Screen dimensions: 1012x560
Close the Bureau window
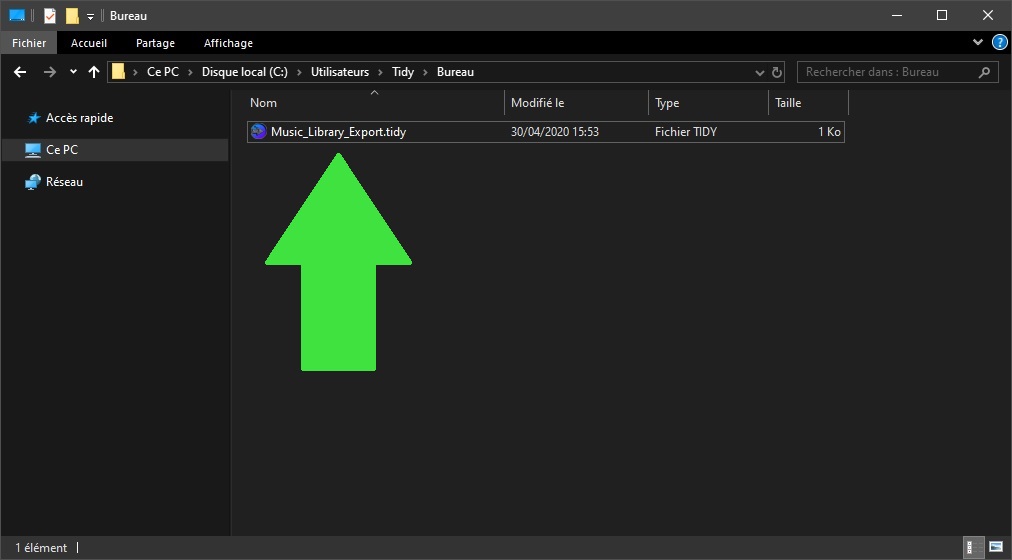987,15
